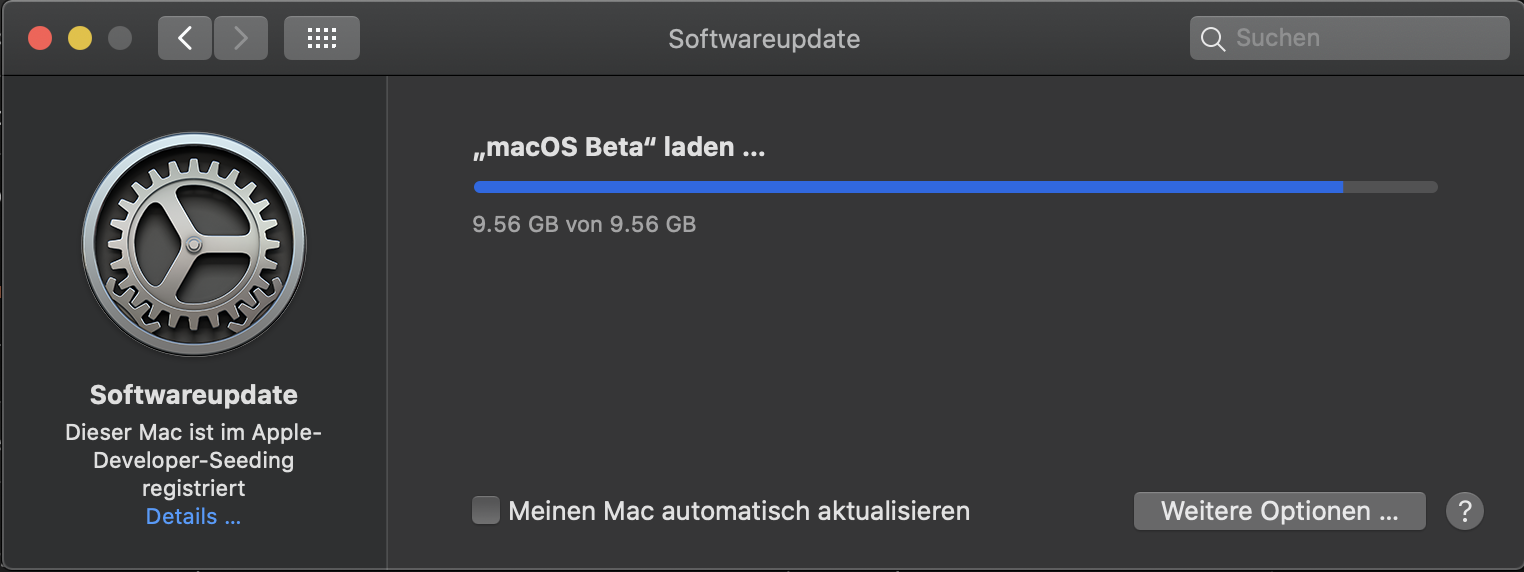
Task: Open the 'Weitere Optionen ...' button
Action: (x=1280, y=511)
